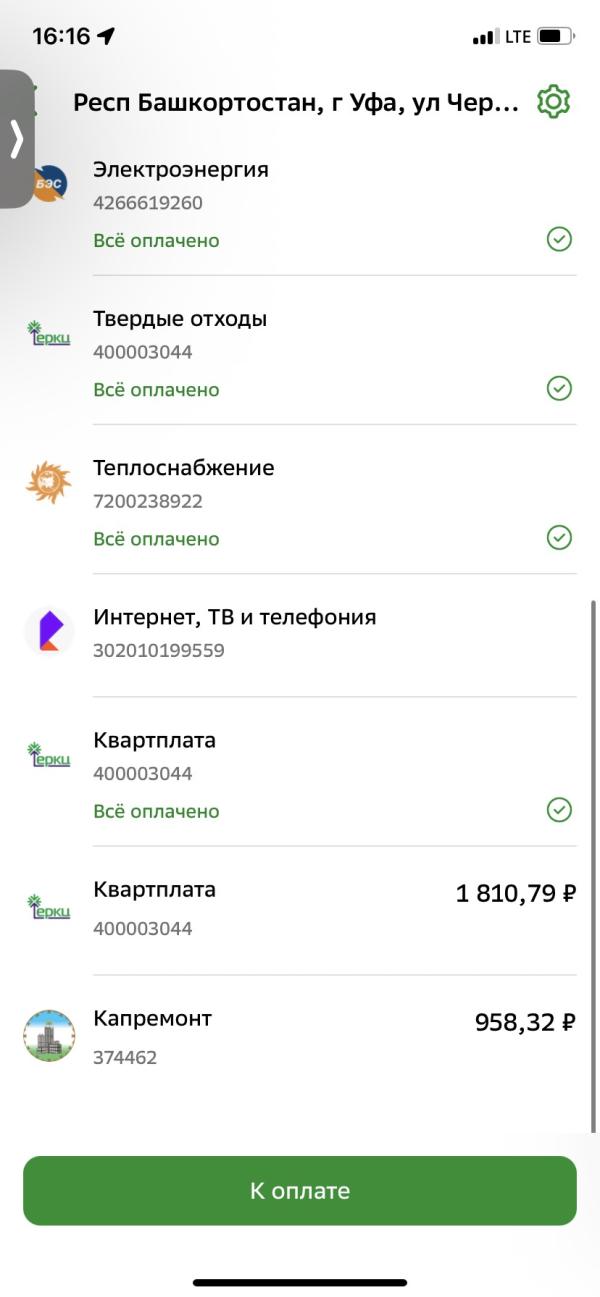Open settings via the green gear icon
Image resolution: width=600 pixels, height=1297 pixels.
tap(553, 102)
